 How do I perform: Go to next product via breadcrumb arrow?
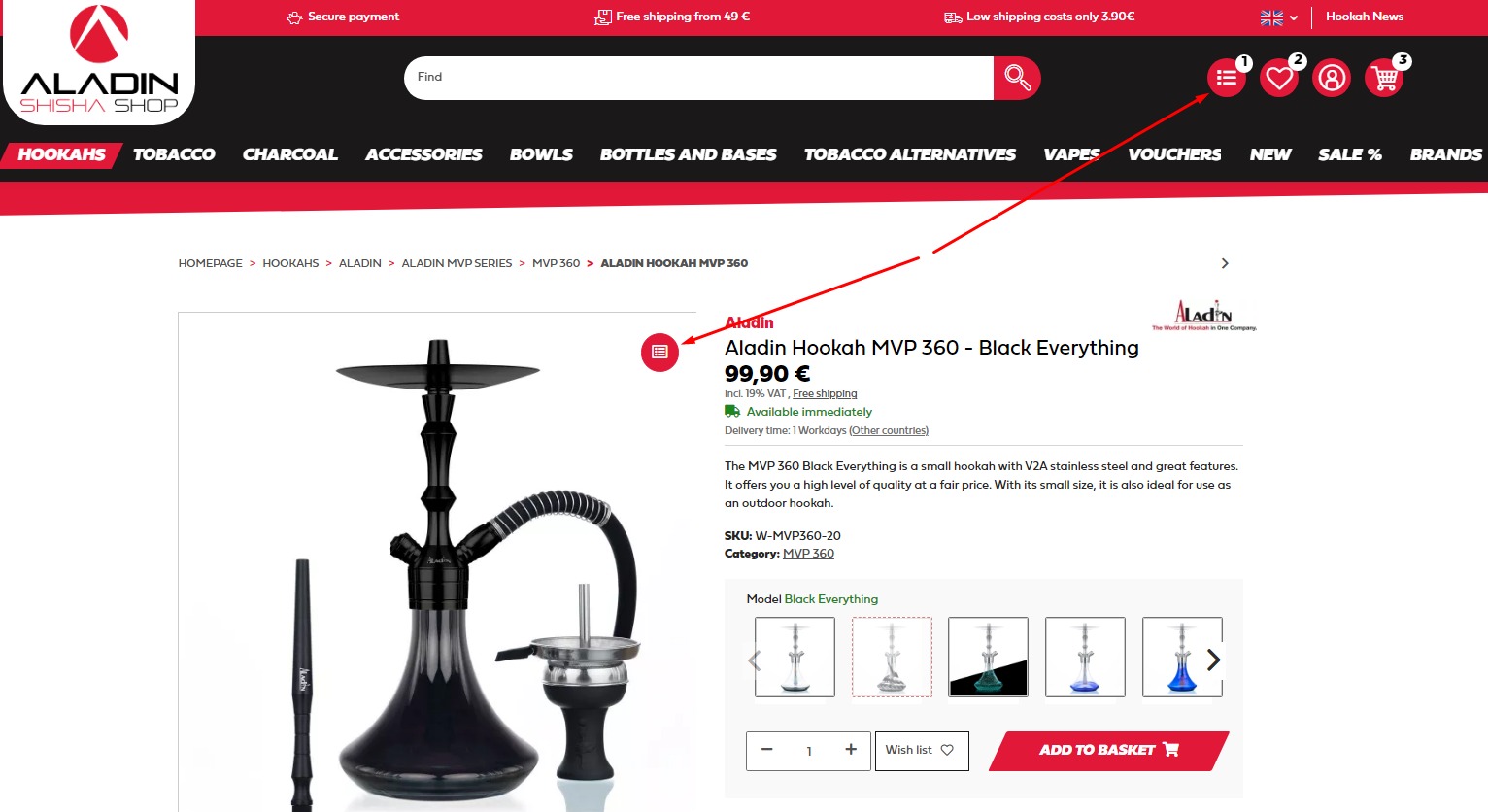coord(1225,263)
